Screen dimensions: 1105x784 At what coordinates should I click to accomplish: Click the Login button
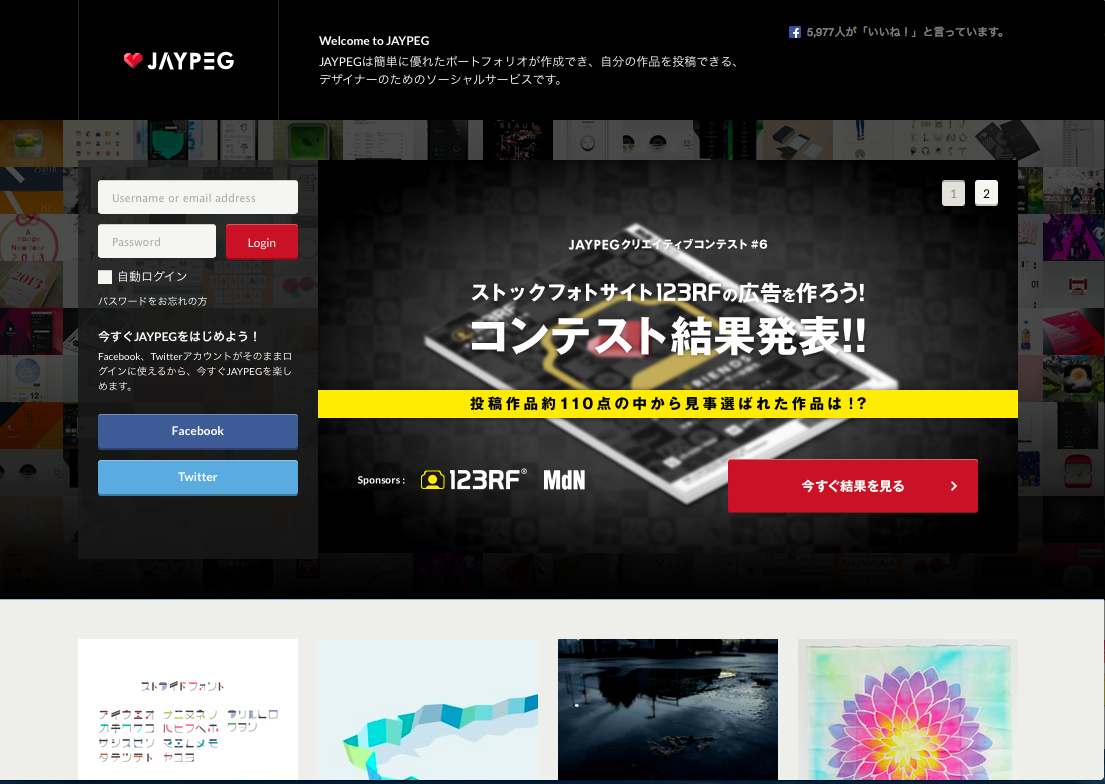point(261,241)
